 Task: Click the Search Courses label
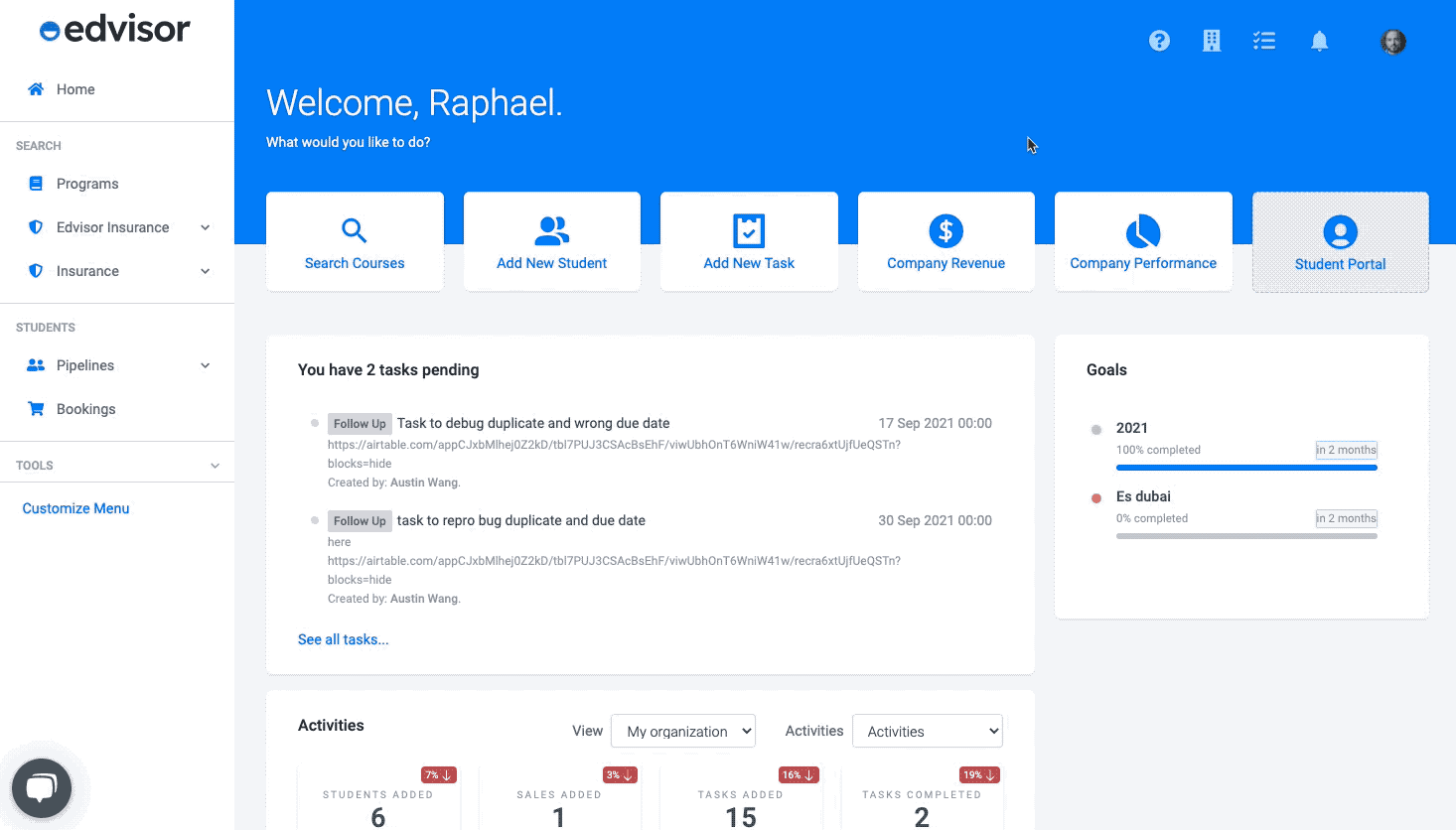pyautogui.click(x=355, y=263)
